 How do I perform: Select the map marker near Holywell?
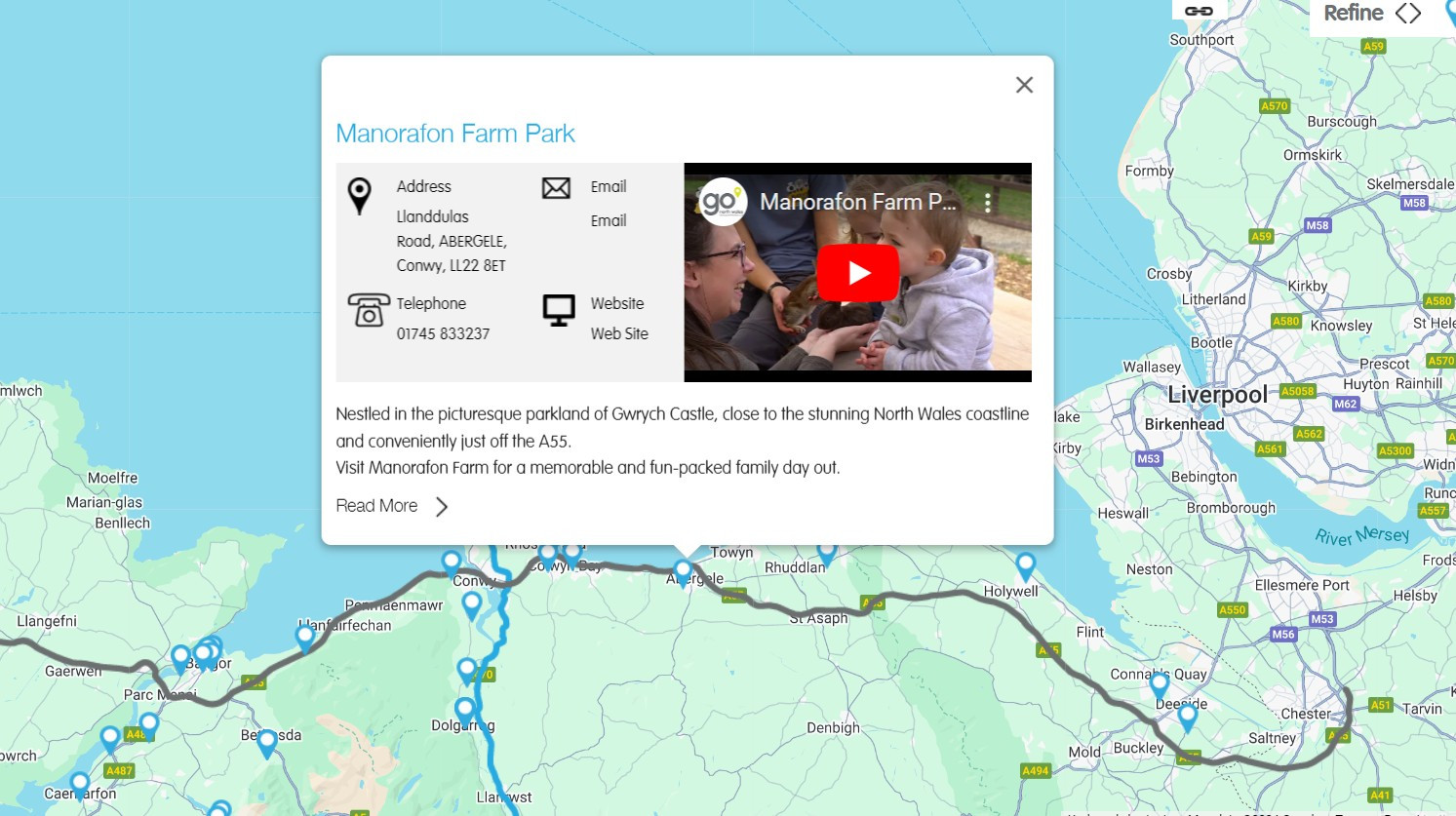tap(1025, 565)
